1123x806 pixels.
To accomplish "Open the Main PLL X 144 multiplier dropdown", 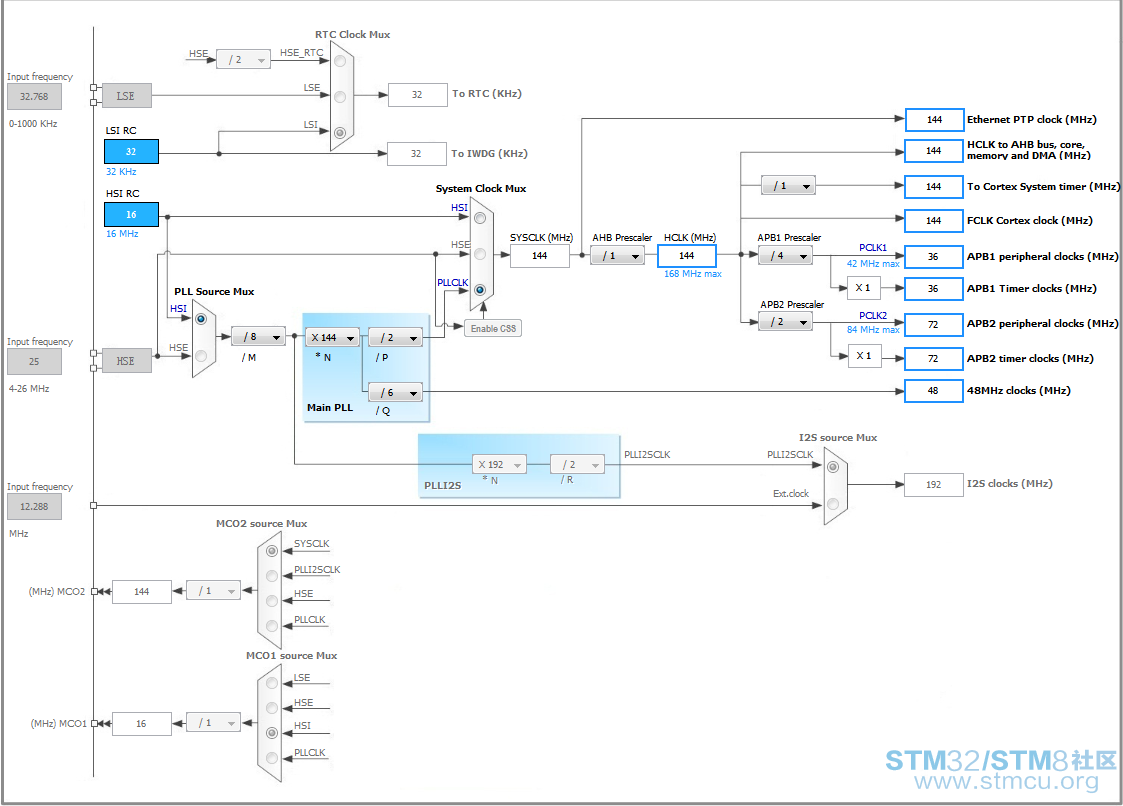I will [x=333, y=337].
